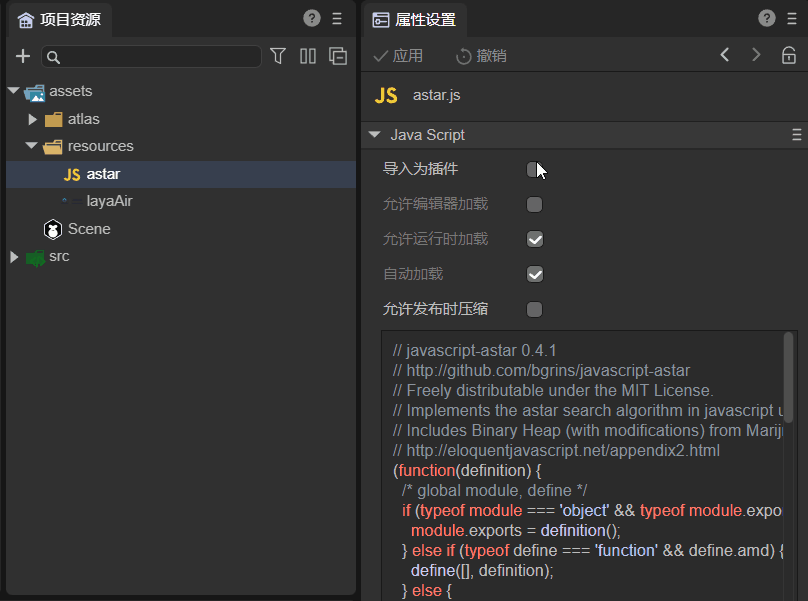Toggle the two-column layout icon
The image size is (808, 601).
(x=308, y=56)
